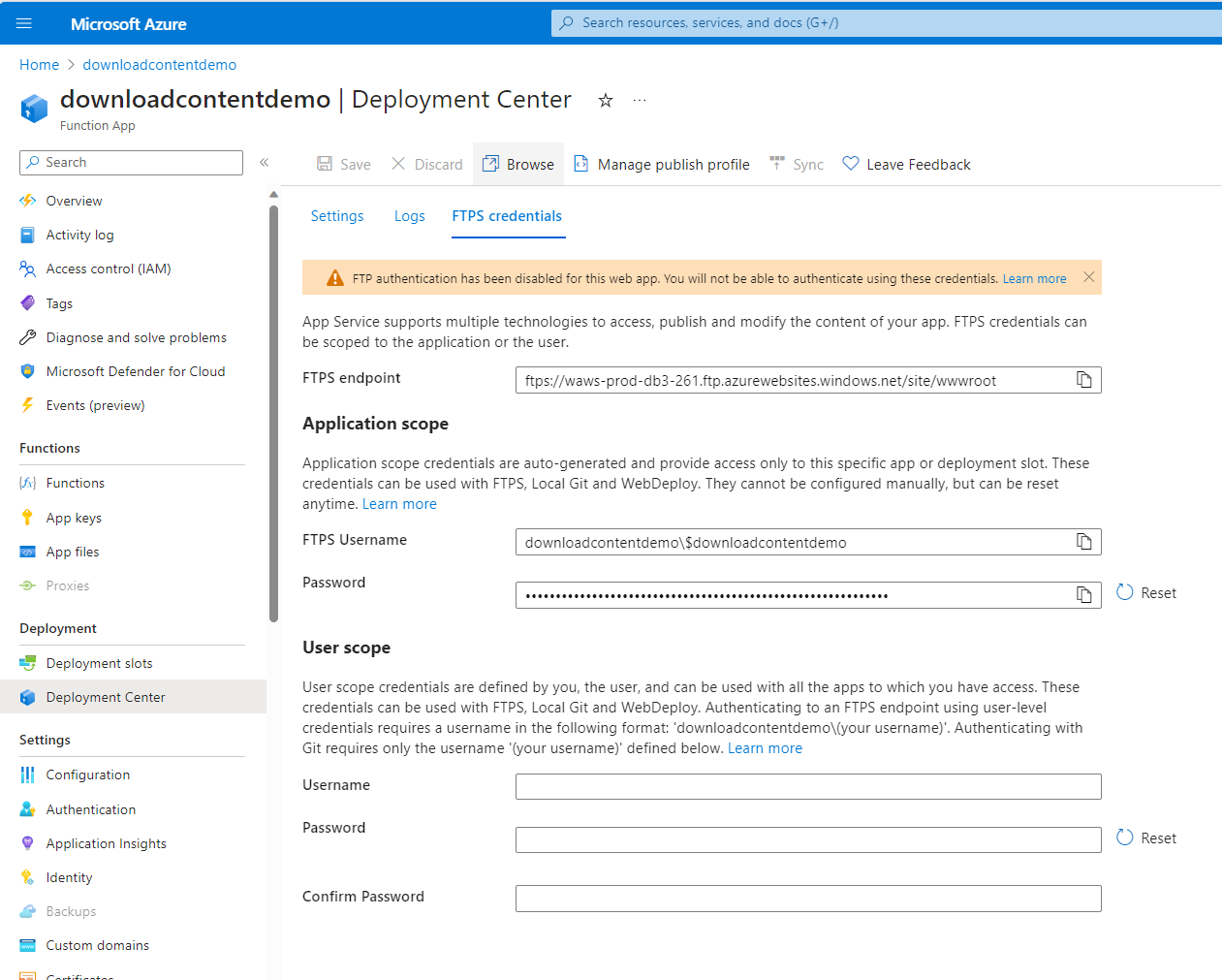Image resolution: width=1222 pixels, height=980 pixels.
Task: Click the sidebar scroll-up arrow
Action: pyautogui.click(x=273, y=195)
